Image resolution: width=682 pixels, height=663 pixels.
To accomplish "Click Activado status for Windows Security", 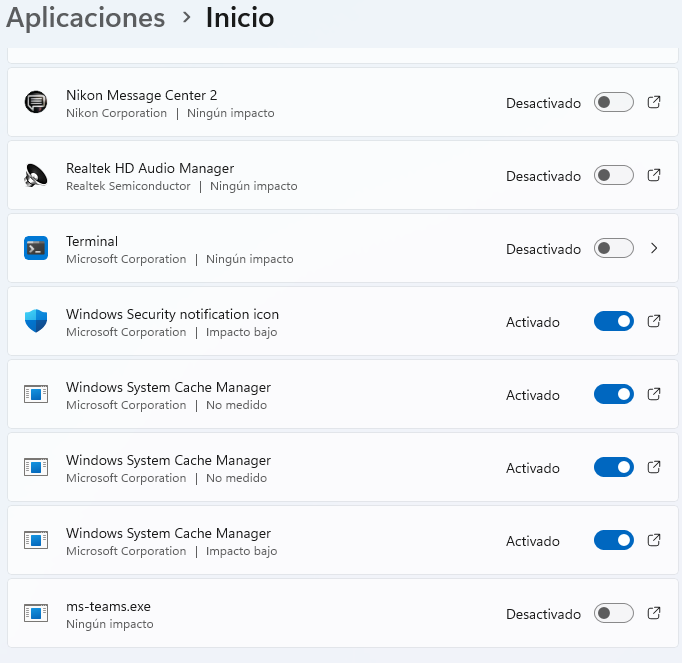I will (532, 322).
